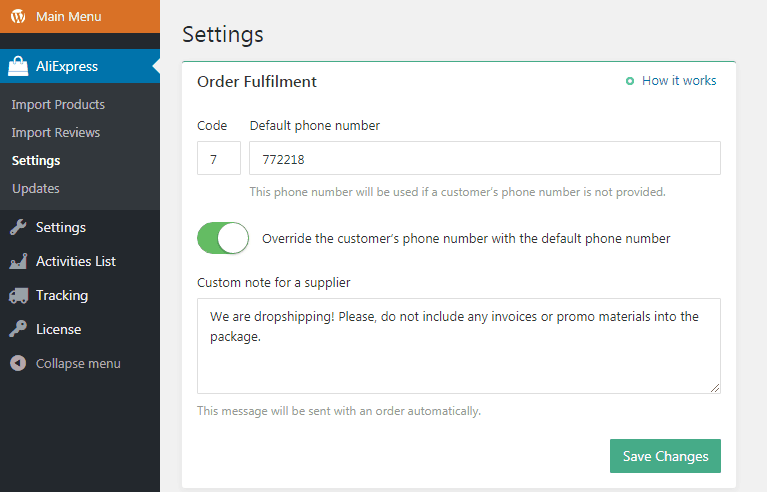Image resolution: width=767 pixels, height=492 pixels.
Task: Click the WordPress logo icon
Action: pyautogui.click(x=17, y=17)
